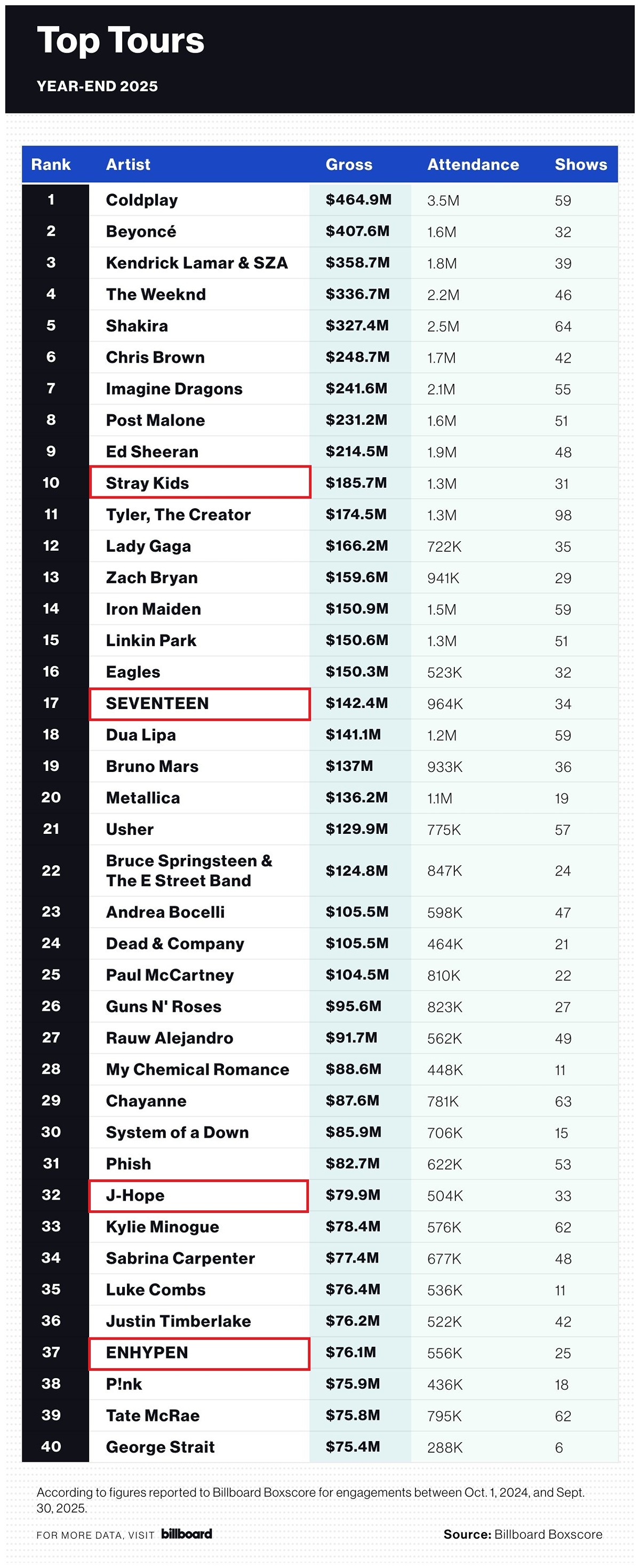Select the Gross column header
Screen dimensions: 640x1568
[349, 164]
